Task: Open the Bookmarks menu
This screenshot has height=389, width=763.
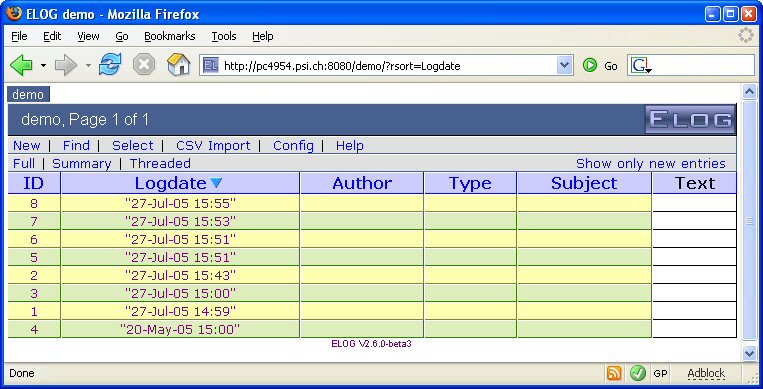Action: 169,36
